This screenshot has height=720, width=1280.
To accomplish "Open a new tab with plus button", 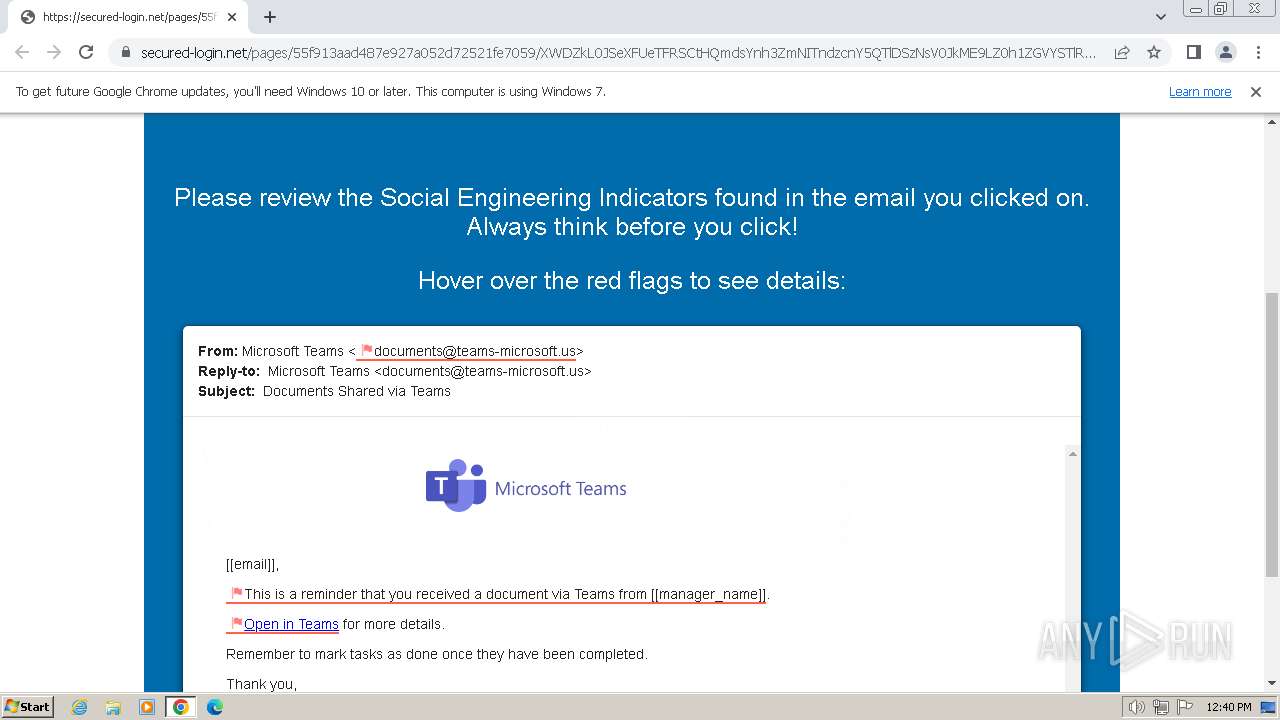I will pos(270,17).
